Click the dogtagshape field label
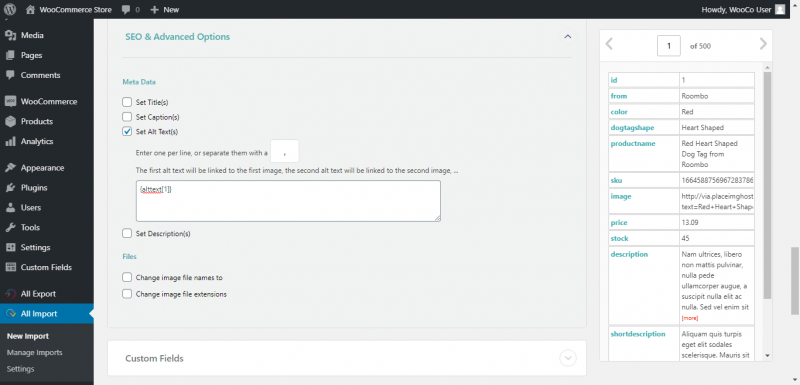Image resolution: width=800 pixels, height=385 pixels. [x=632, y=127]
